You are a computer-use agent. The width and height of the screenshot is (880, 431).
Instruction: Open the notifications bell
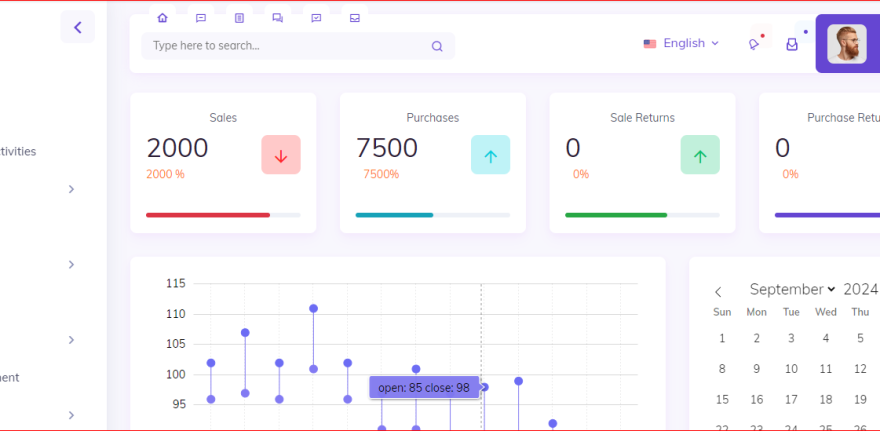tap(754, 44)
